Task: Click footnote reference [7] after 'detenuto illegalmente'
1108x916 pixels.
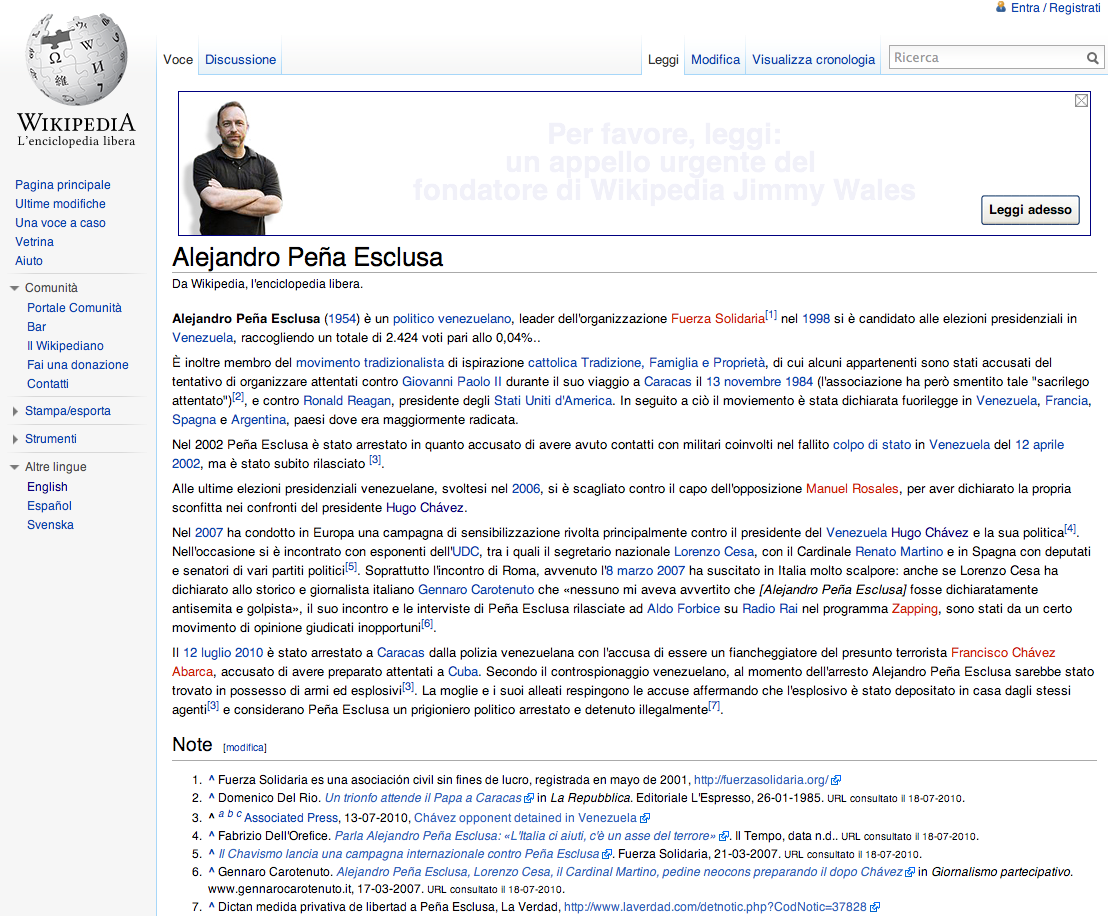Action: point(714,705)
